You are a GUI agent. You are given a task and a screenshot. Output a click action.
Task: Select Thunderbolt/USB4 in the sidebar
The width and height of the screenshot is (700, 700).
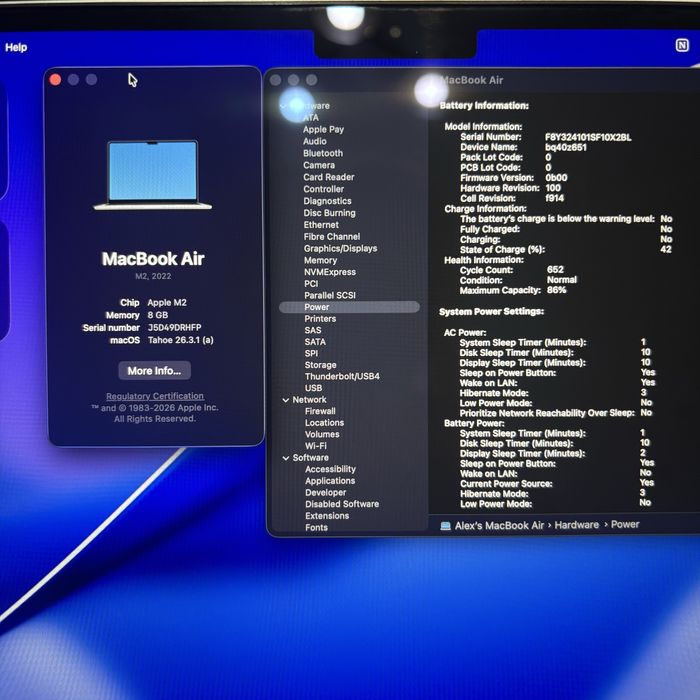[342, 376]
